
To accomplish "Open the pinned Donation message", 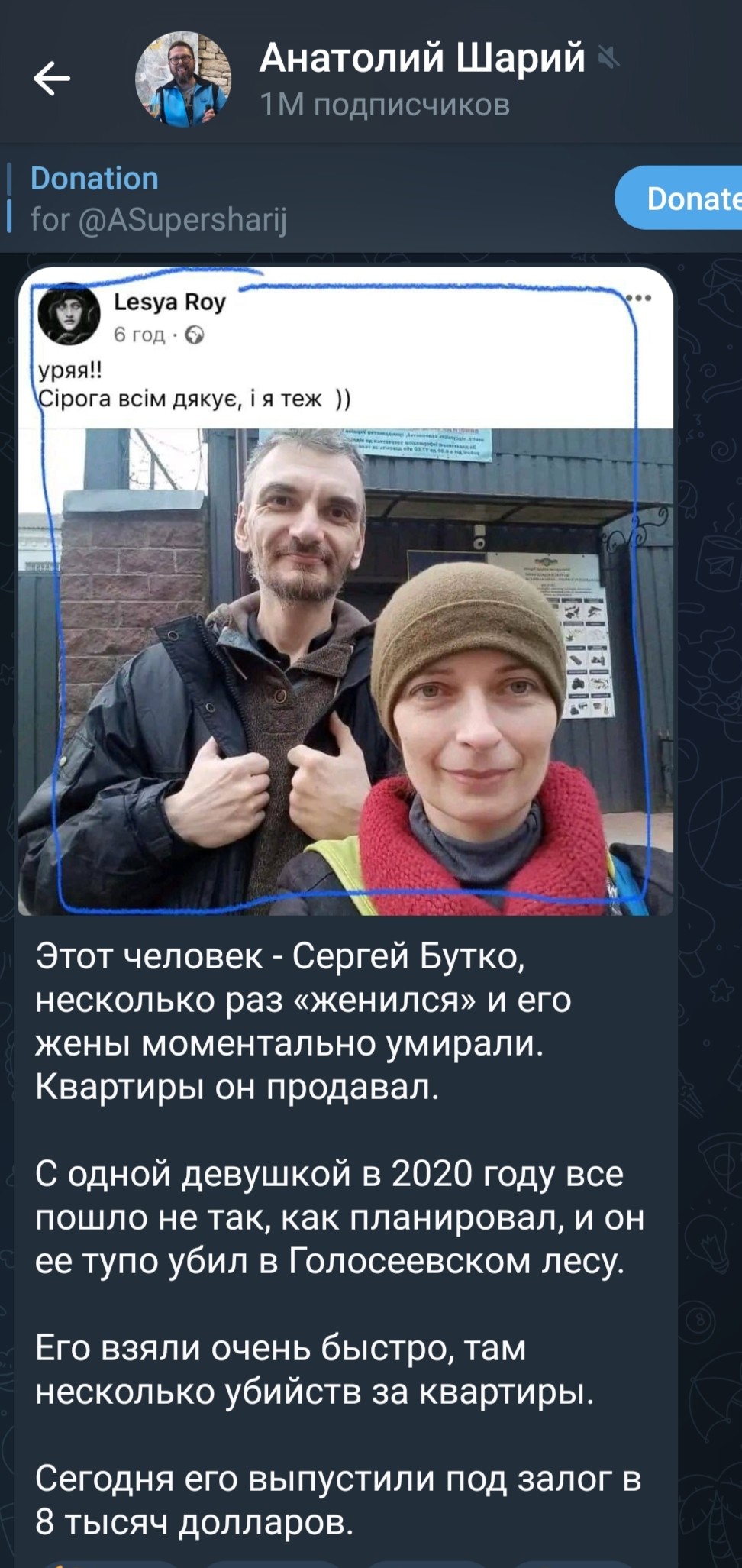I will [305, 199].
